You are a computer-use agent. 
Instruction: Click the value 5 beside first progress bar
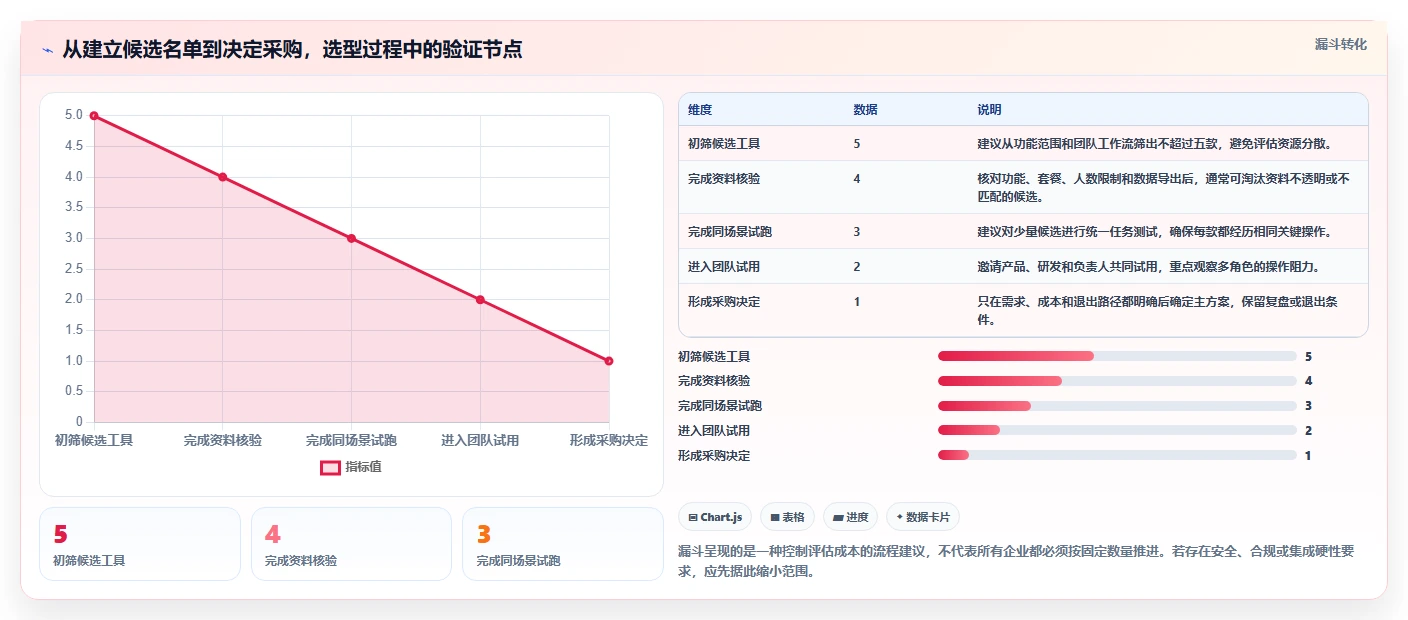click(x=1308, y=356)
